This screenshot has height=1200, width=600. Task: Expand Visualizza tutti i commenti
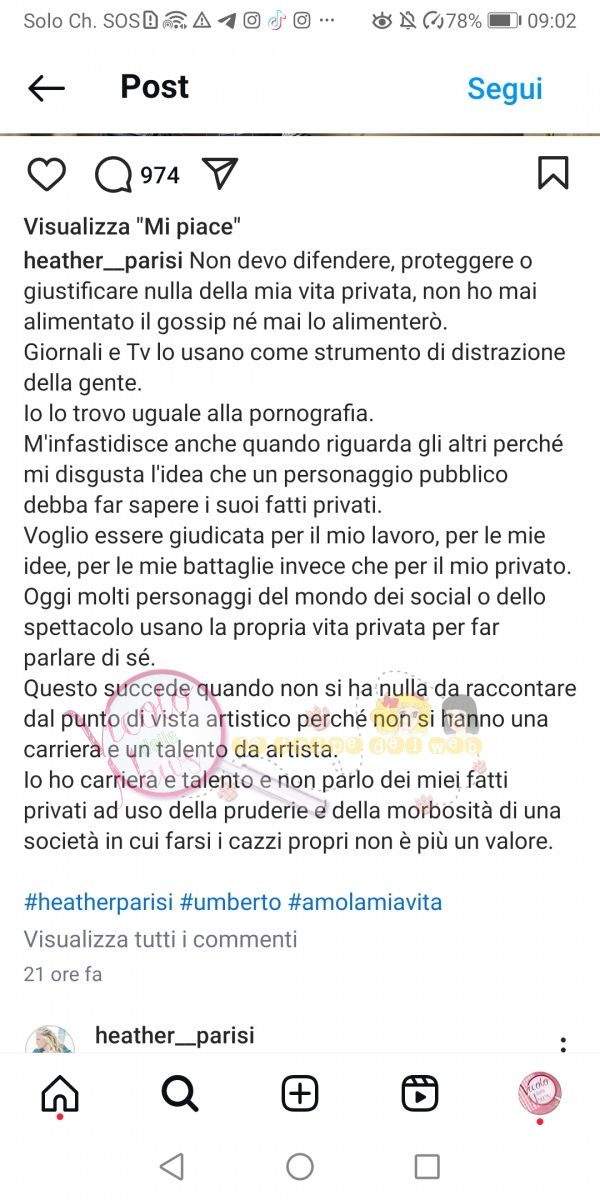[161, 939]
